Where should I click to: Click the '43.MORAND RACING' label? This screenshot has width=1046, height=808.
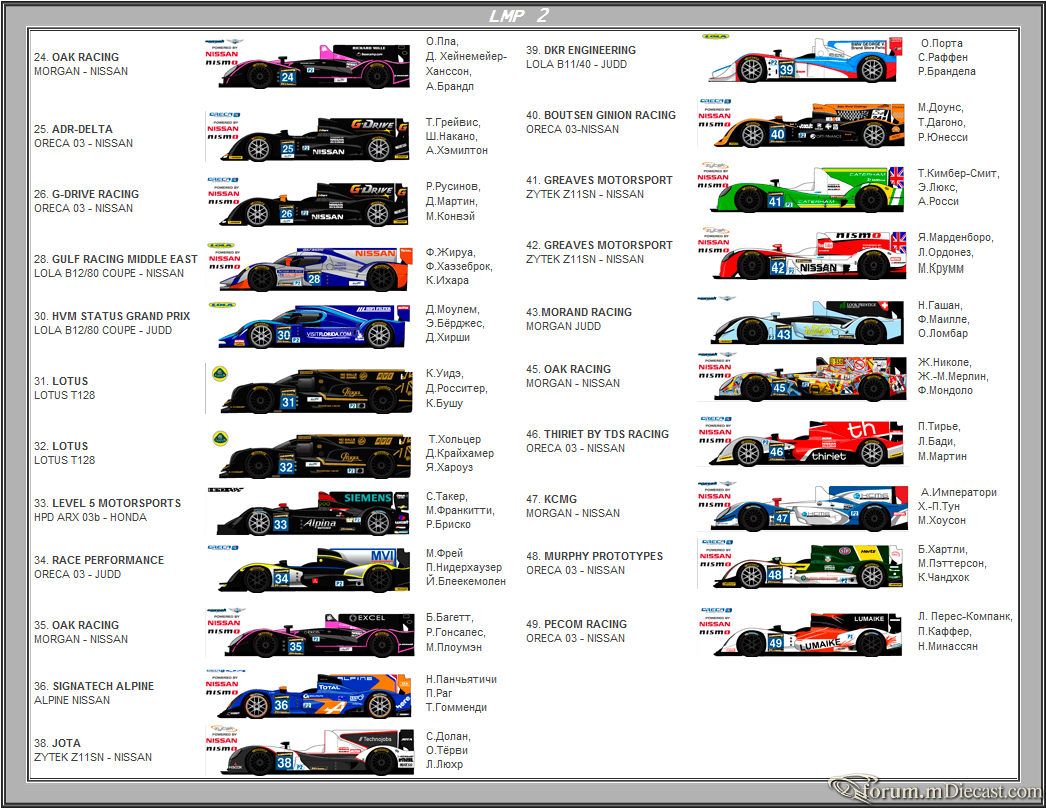click(579, 312)
